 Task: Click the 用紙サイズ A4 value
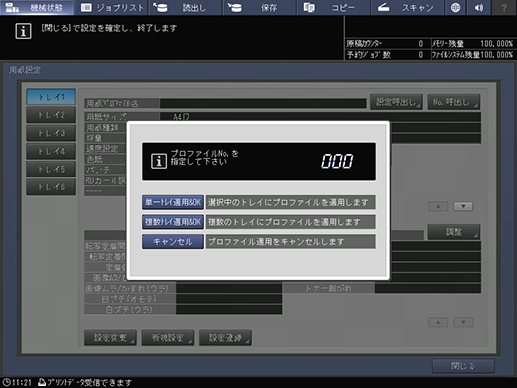[182, 117]
